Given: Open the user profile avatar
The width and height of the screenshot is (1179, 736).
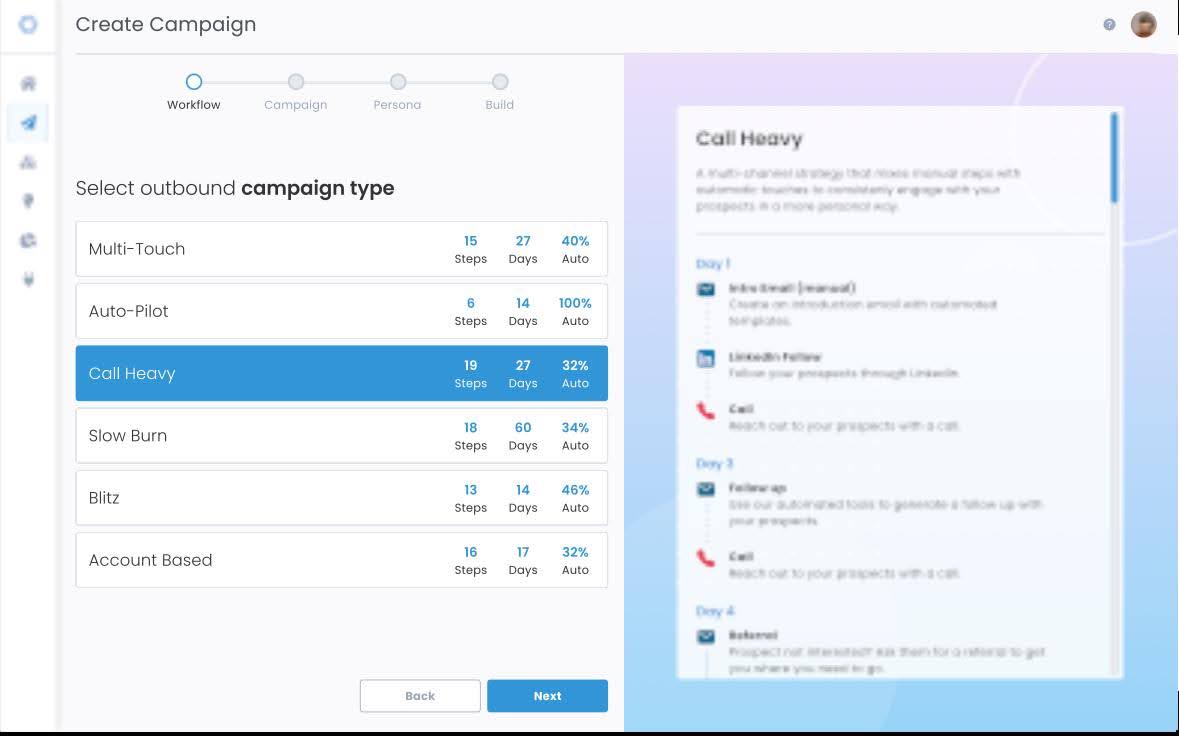Looking at the screenshot, I should [x=1143, y=25].
